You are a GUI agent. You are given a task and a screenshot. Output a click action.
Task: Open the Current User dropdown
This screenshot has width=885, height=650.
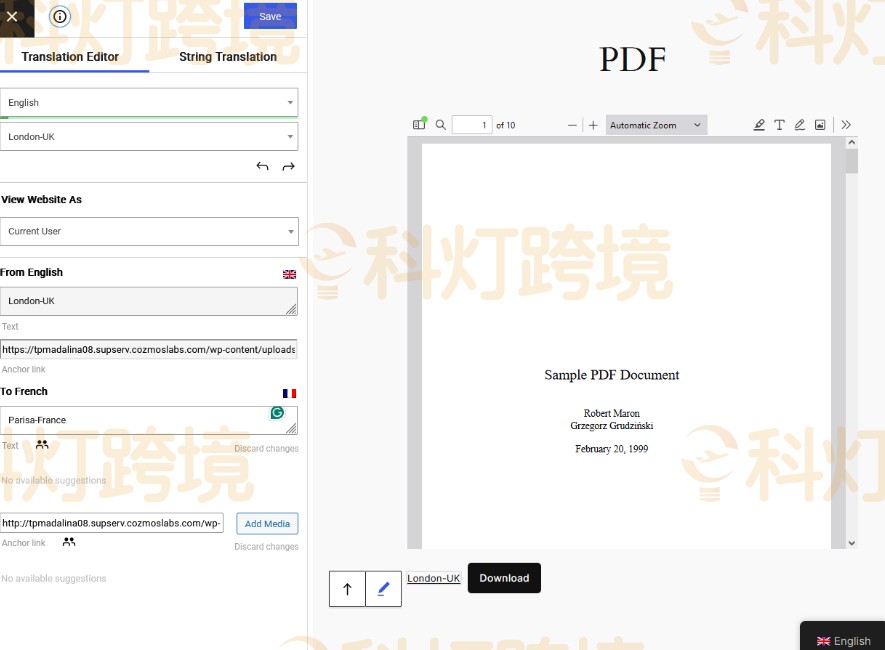[149, 231]
